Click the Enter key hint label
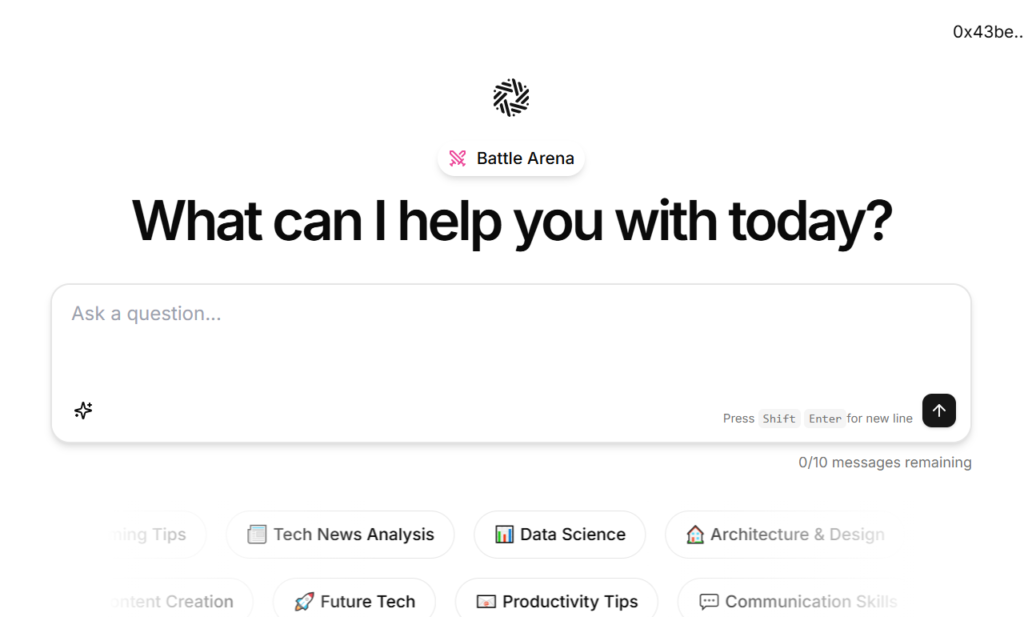The width and height of the screenshot is (1024, 617). click(825, 419)
